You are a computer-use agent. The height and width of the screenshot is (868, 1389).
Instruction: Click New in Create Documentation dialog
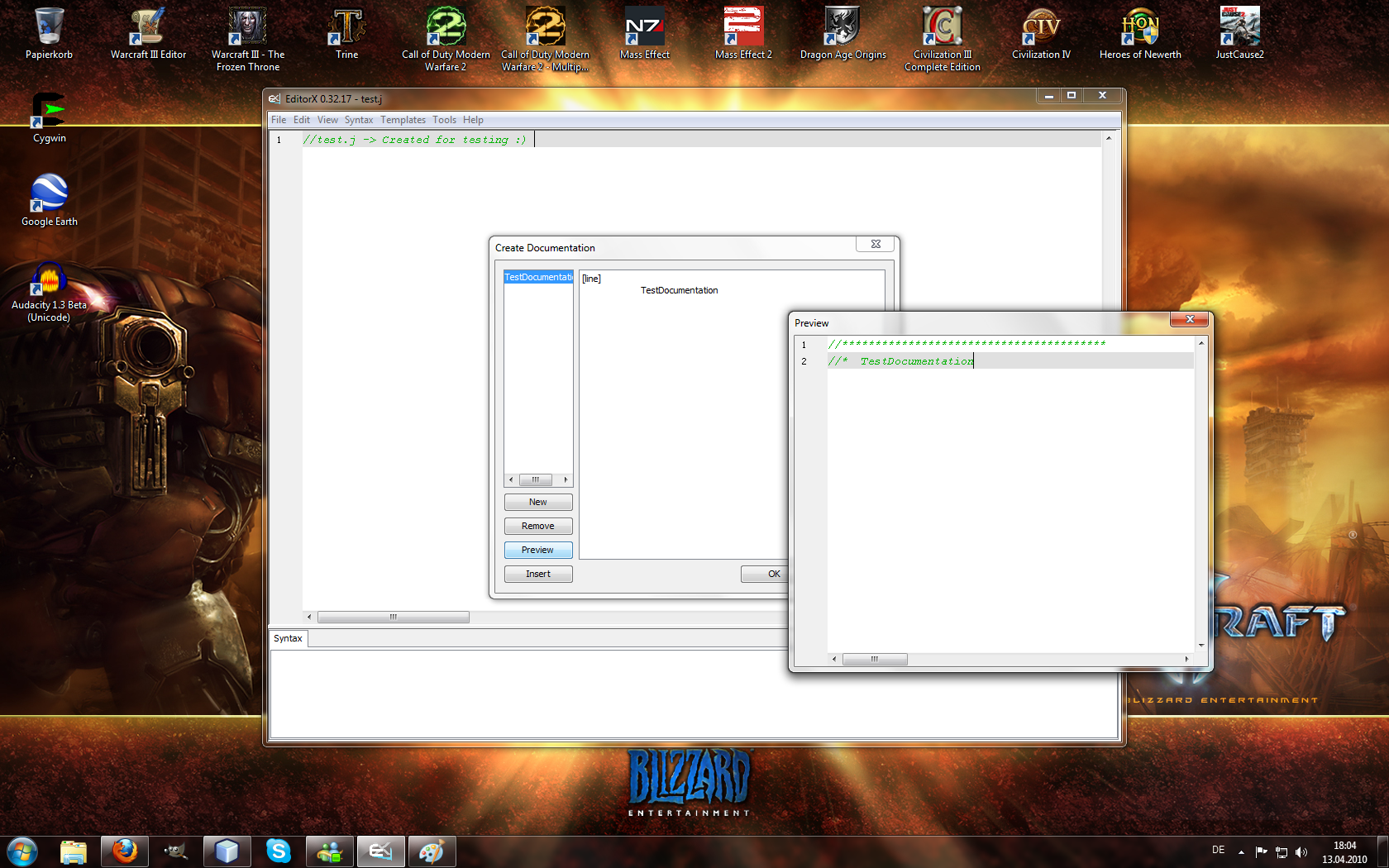click(x=538, y=502)
